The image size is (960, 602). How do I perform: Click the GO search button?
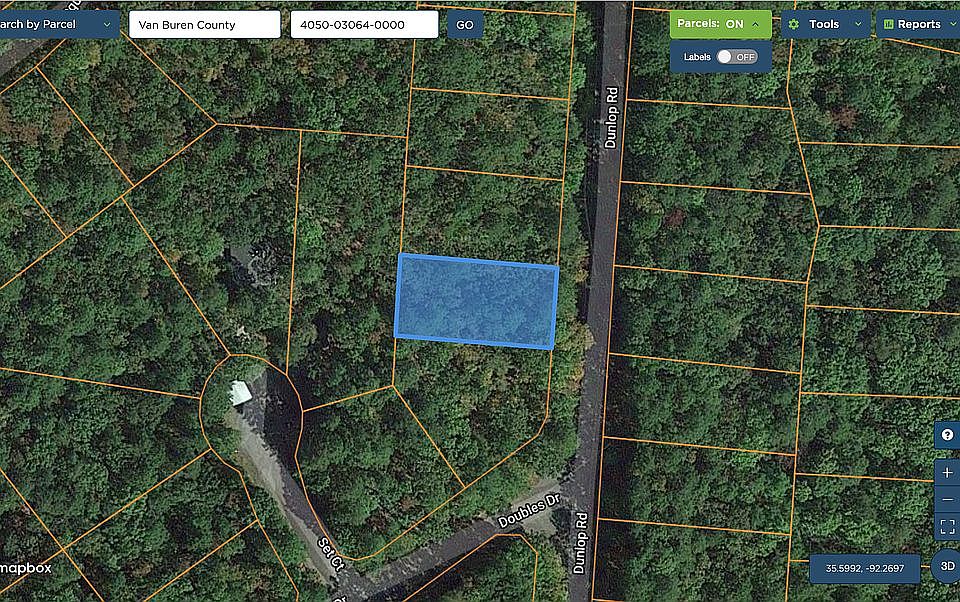pyautogui.click(x=465, y=25)
